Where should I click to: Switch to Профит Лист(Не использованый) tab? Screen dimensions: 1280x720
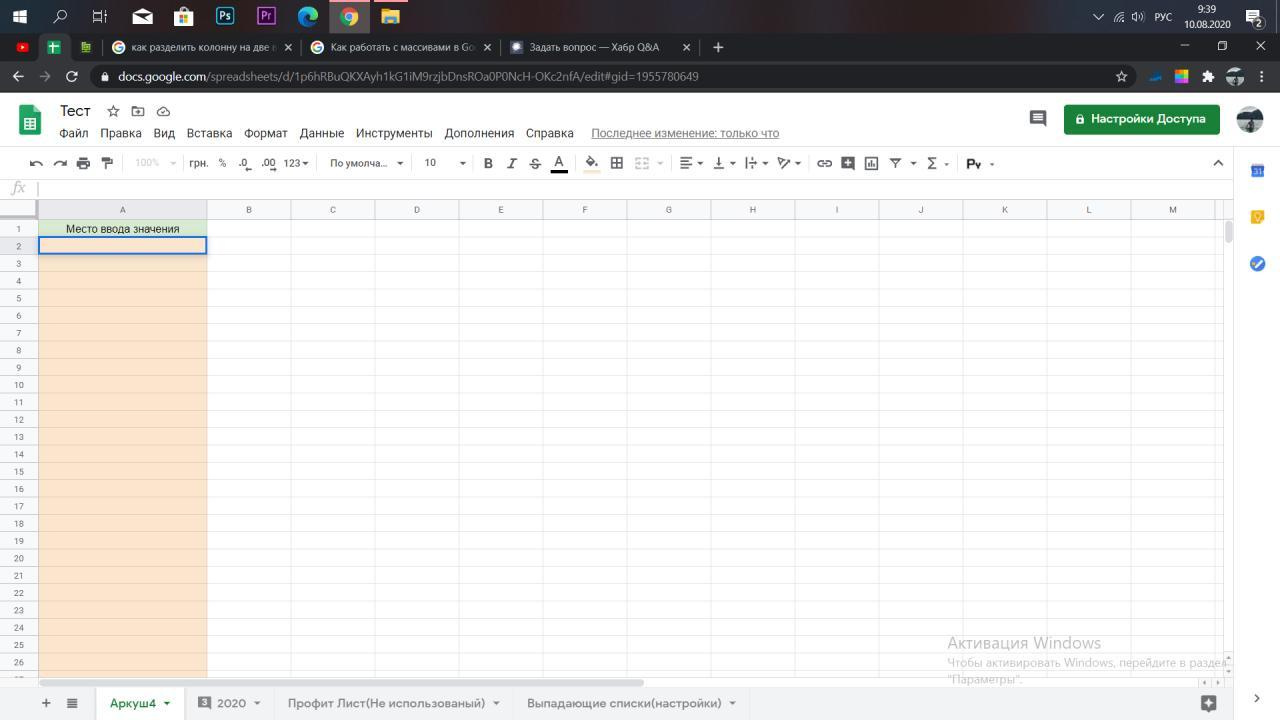[386, 703]
